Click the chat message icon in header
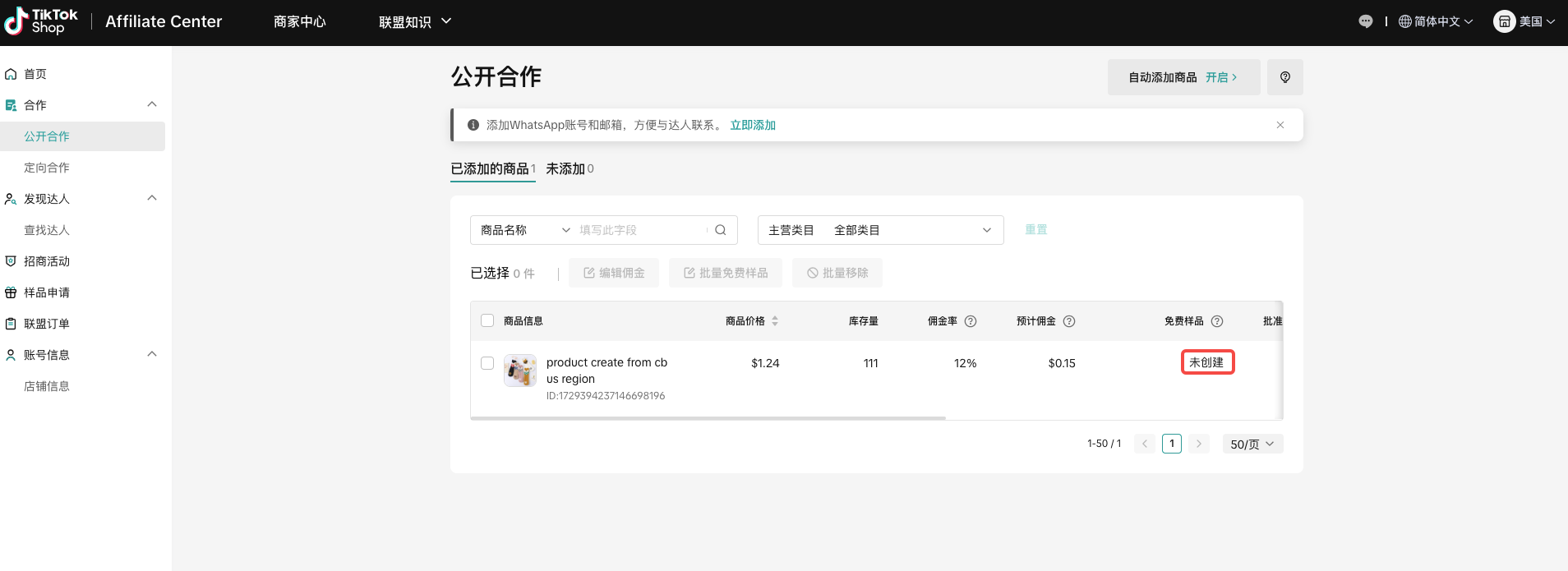The width and height of the screenshot is (1568, 571). coord(1365,21)
